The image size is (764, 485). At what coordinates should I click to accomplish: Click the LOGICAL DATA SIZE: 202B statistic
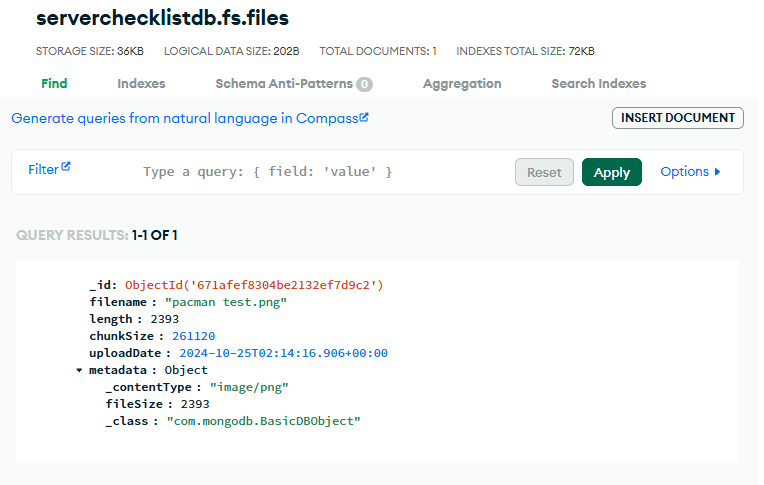[x=231, y=51]
